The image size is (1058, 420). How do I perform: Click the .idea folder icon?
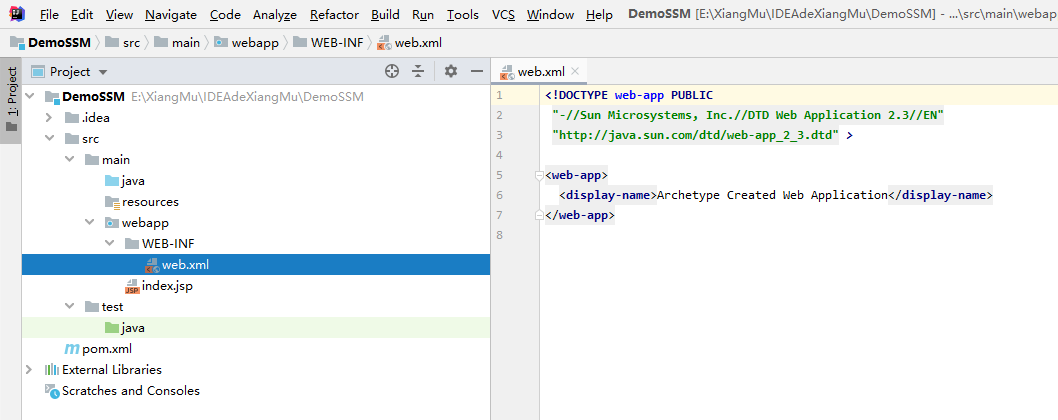click(x=72, y=118)
